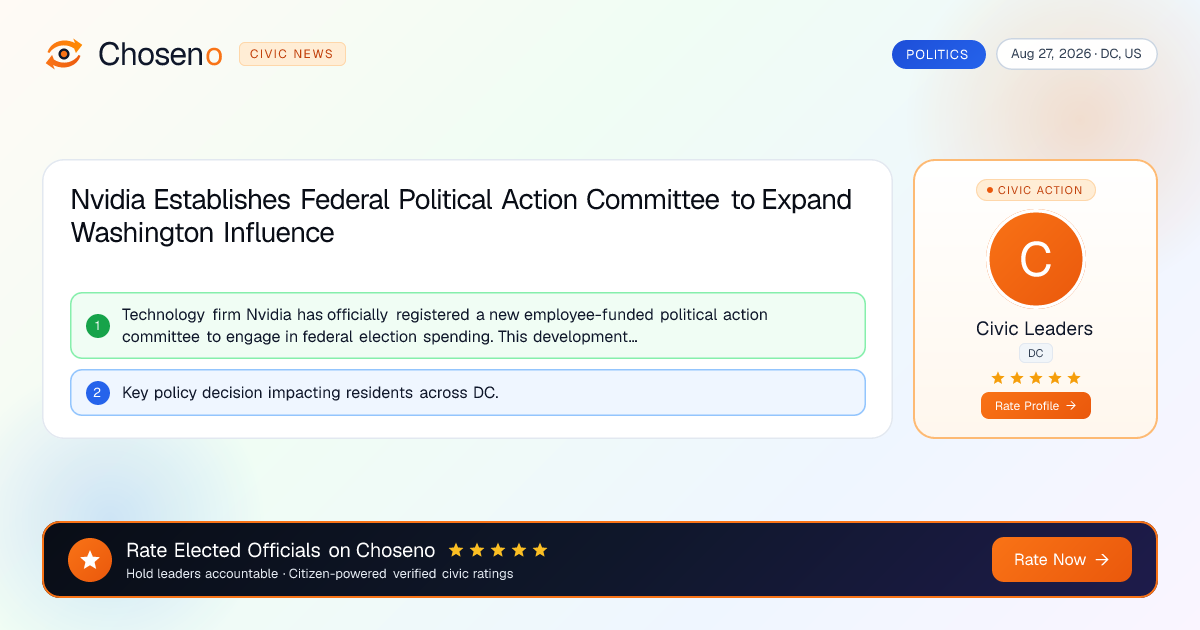Open the Nvidia Federal PAC headline

[461, 216]
